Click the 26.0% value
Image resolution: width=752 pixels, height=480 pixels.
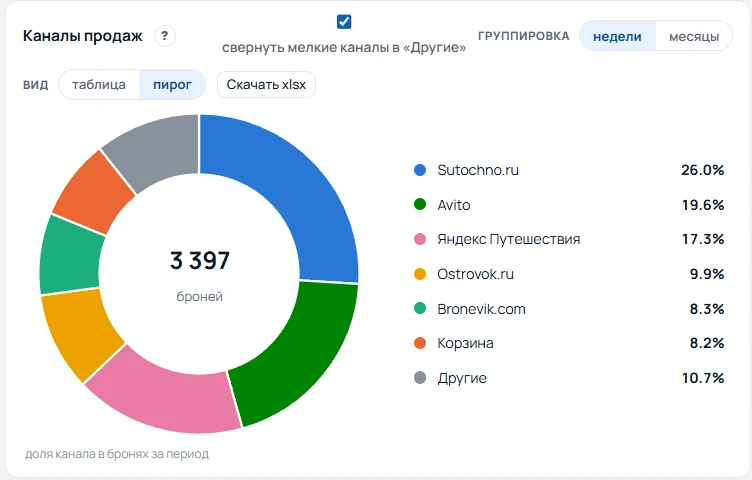[x=703, y=170]
